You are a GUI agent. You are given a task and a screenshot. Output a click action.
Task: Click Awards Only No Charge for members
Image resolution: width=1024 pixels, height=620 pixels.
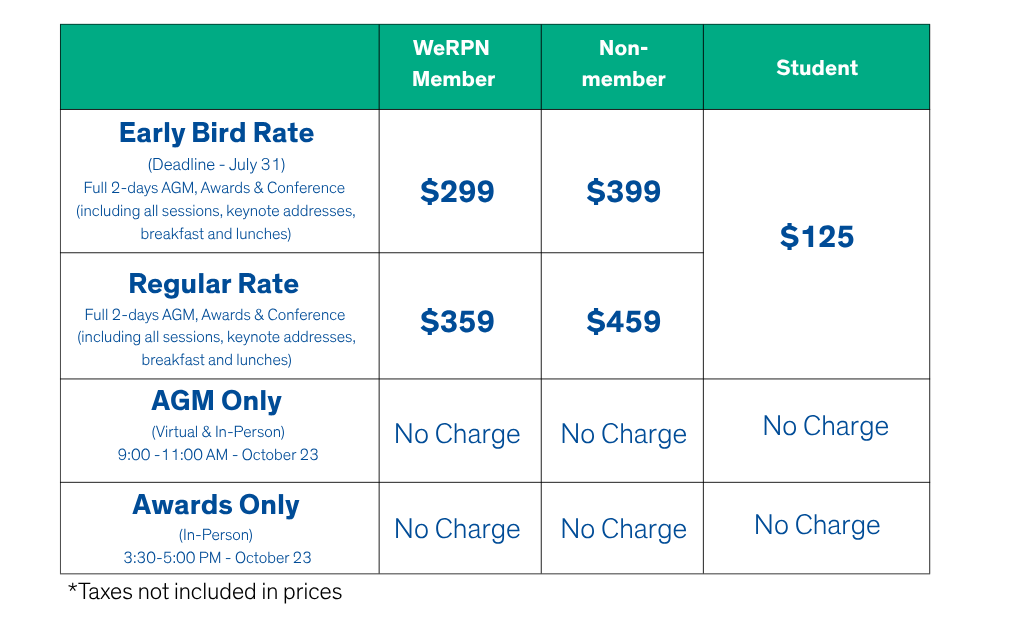coord(457,529)
